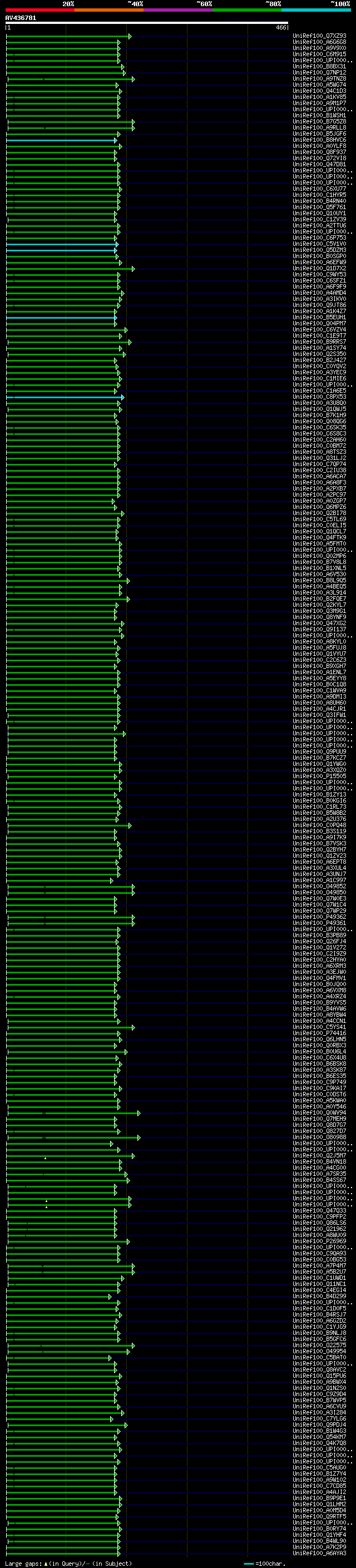The image size is (356, 1568).
Task: Select hit UniRef100_Q4C1D3
Action: pos(319,91)
